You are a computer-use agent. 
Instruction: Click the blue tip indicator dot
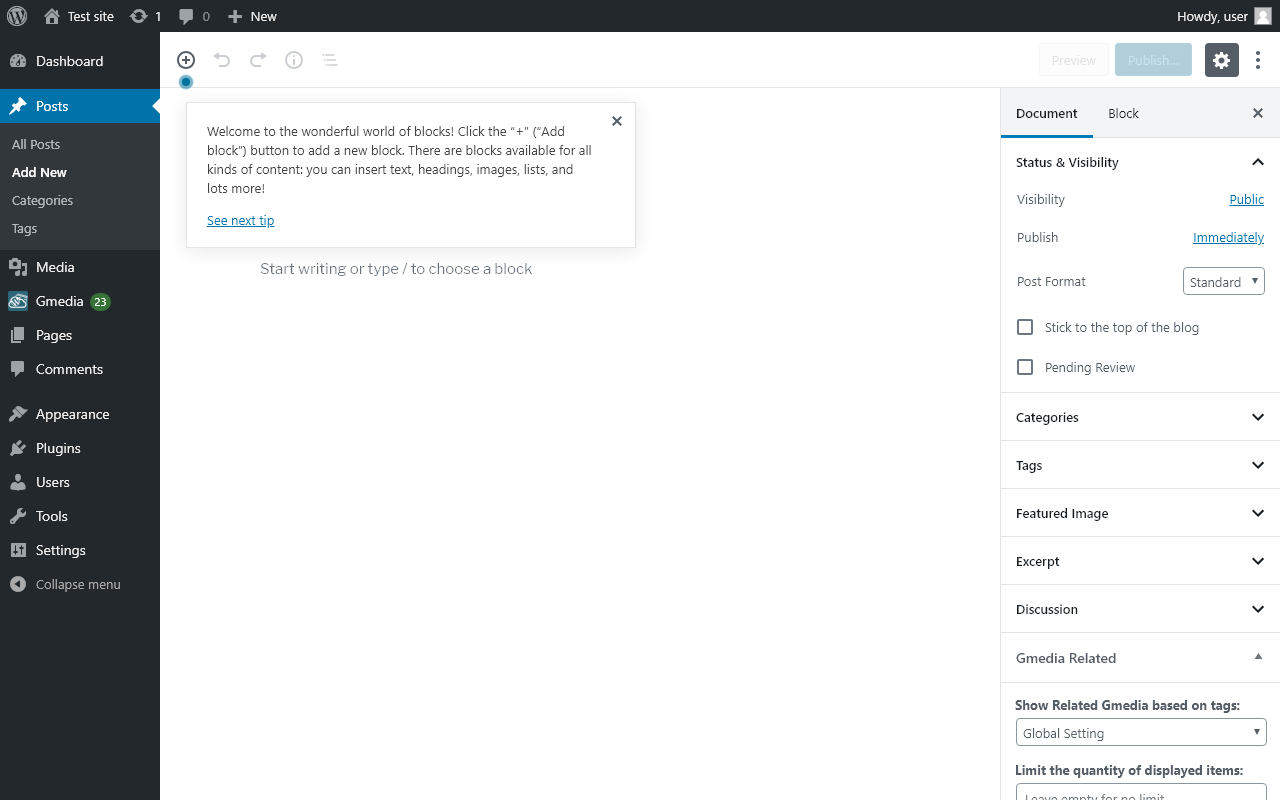tap(186, 82)
